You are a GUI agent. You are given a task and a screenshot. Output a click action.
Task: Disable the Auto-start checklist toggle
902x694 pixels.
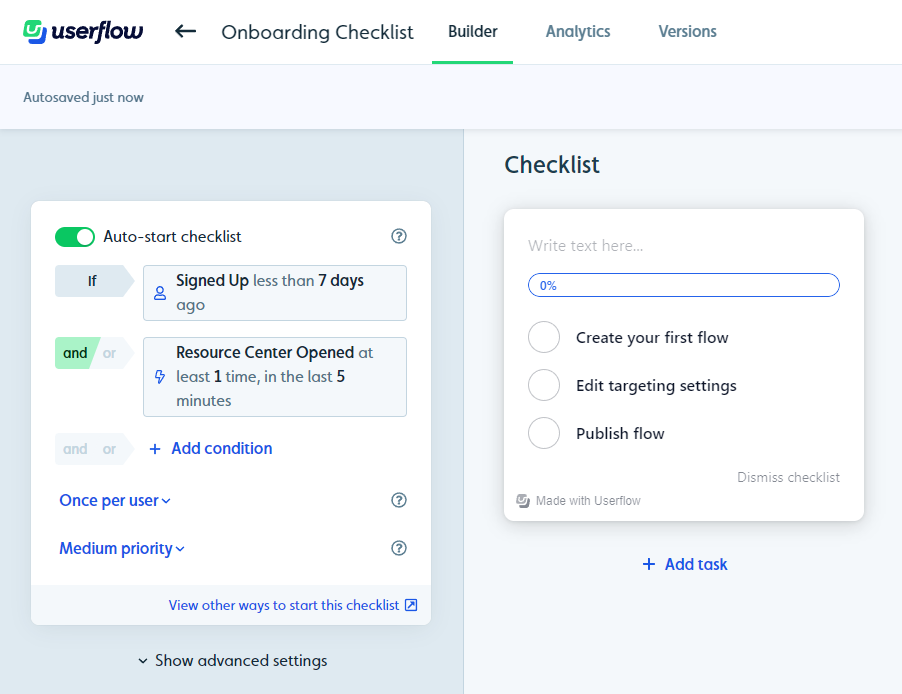click(75, 237)
